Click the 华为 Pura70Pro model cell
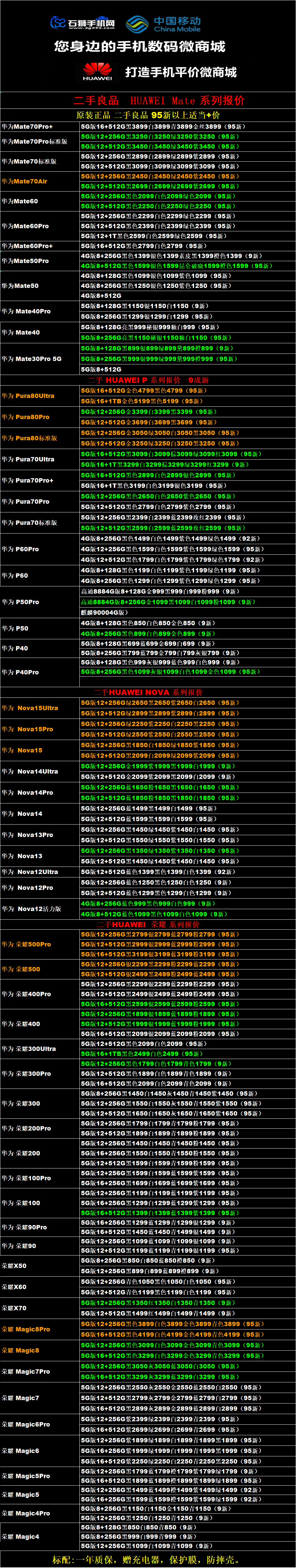 click(x=40, y=502)
